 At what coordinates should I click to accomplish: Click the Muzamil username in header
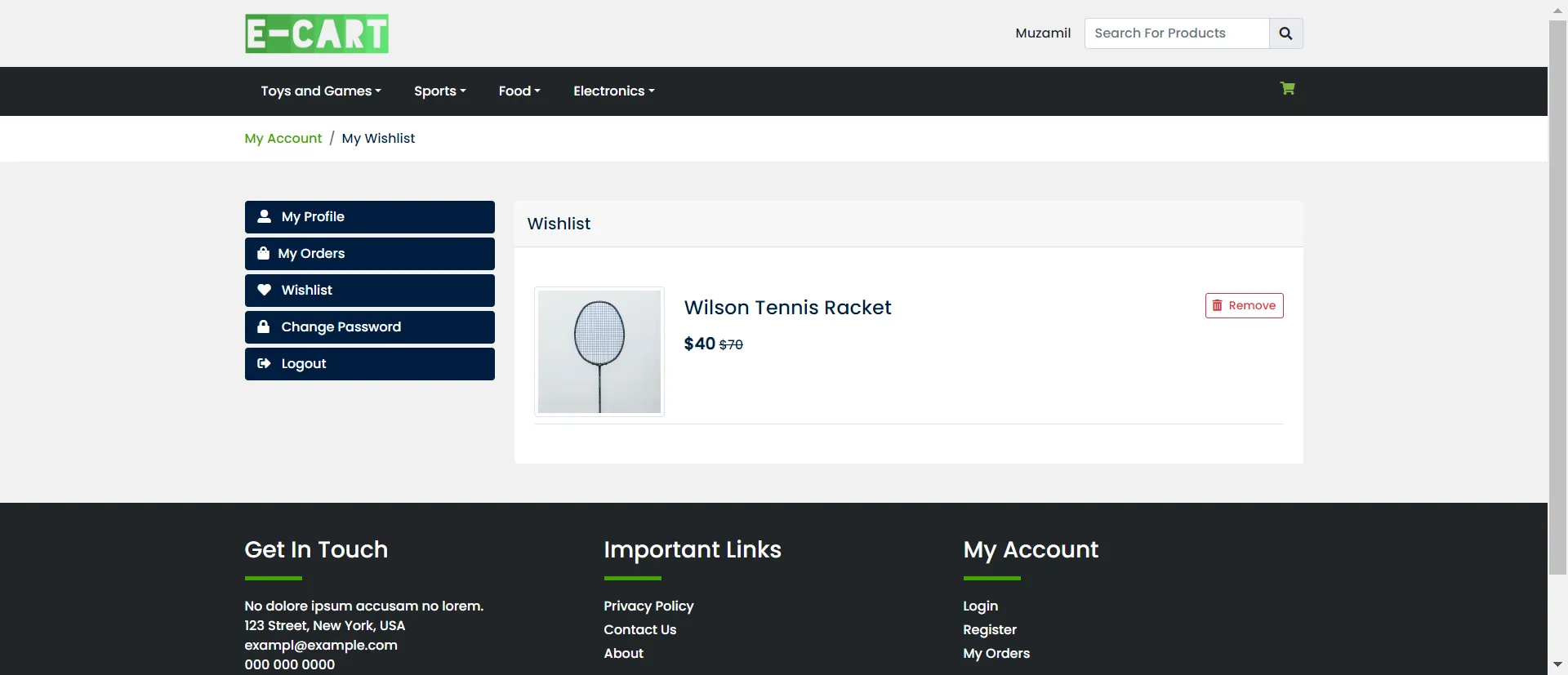1043,33
